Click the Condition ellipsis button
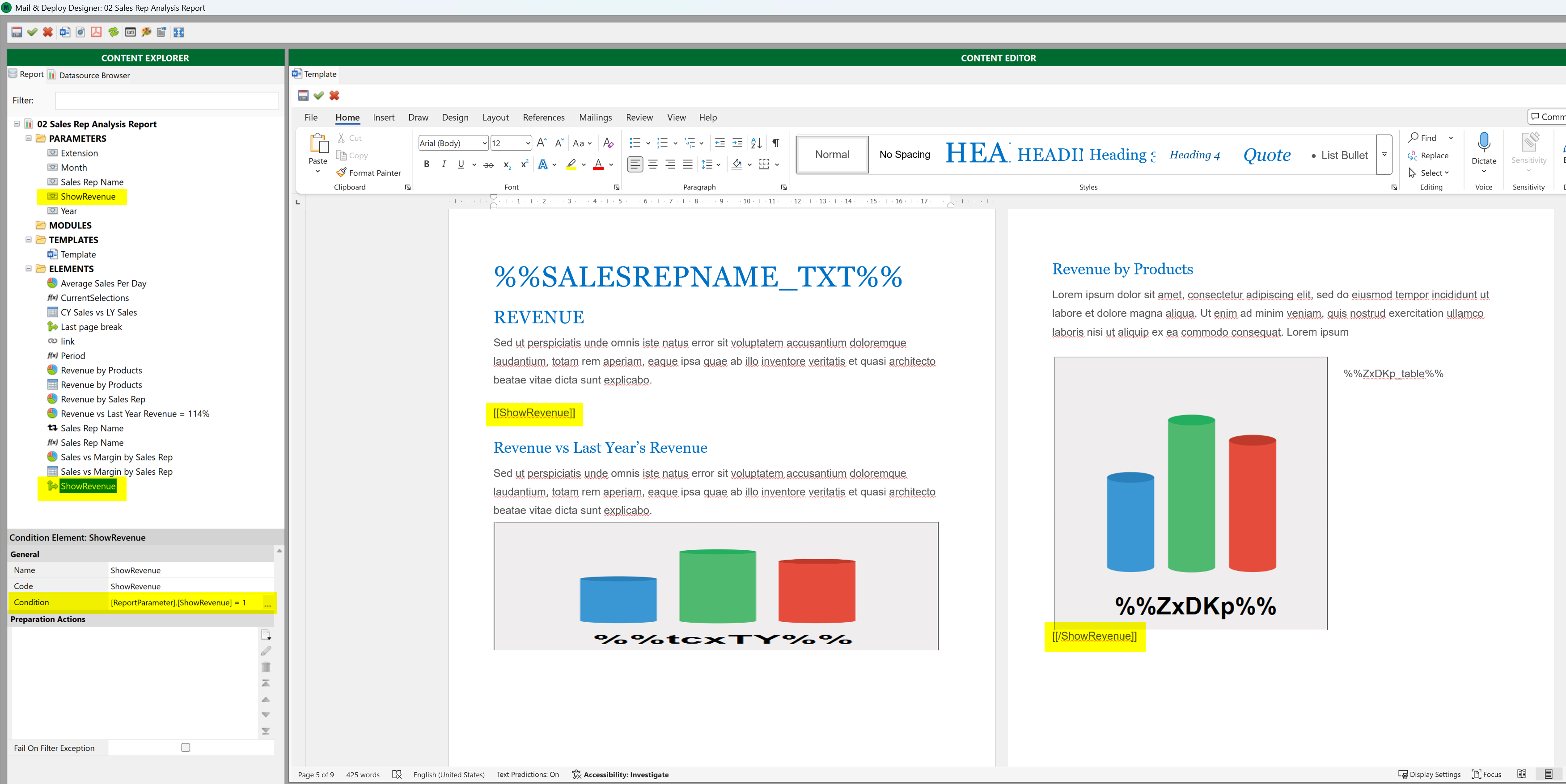 [x=267, y=603]
